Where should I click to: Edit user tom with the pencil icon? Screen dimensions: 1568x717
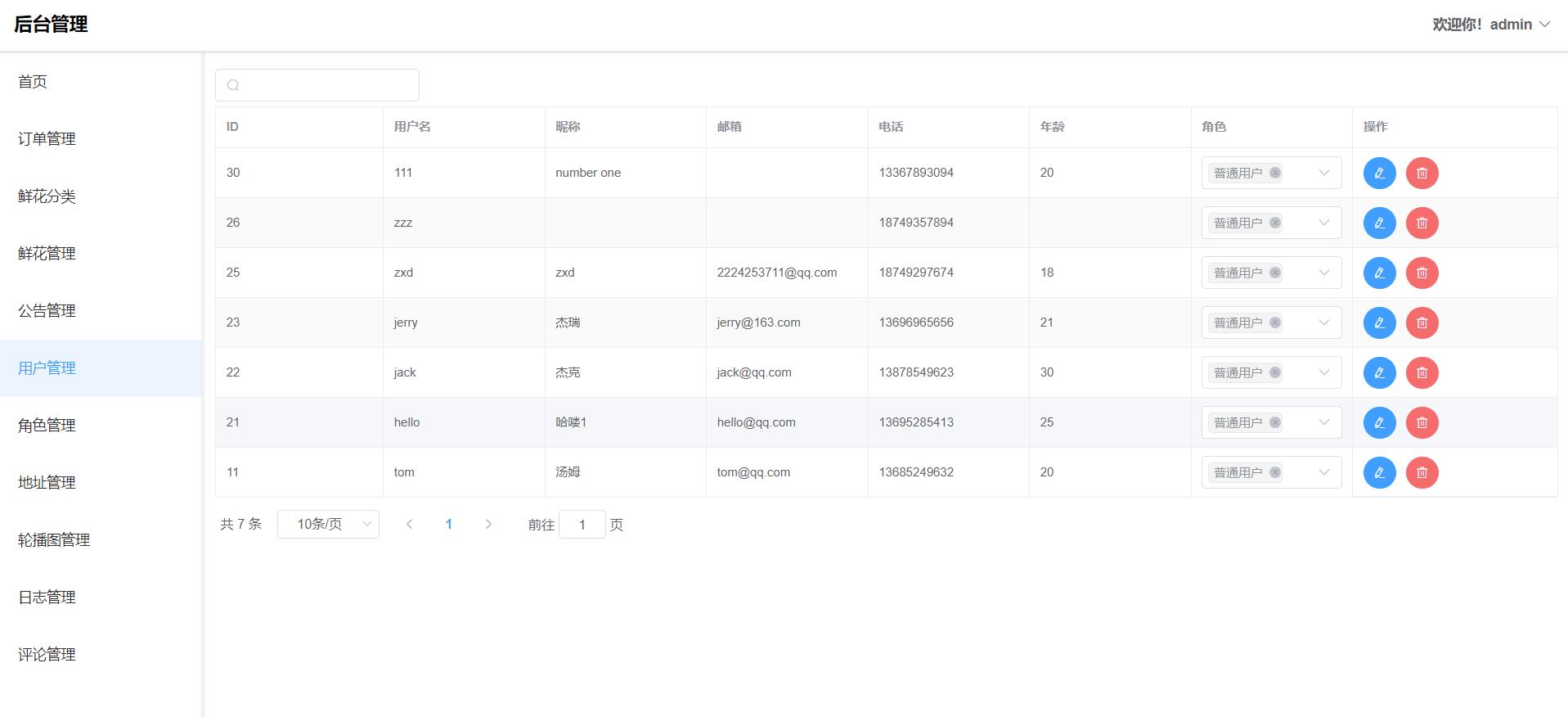(1379, 472)
